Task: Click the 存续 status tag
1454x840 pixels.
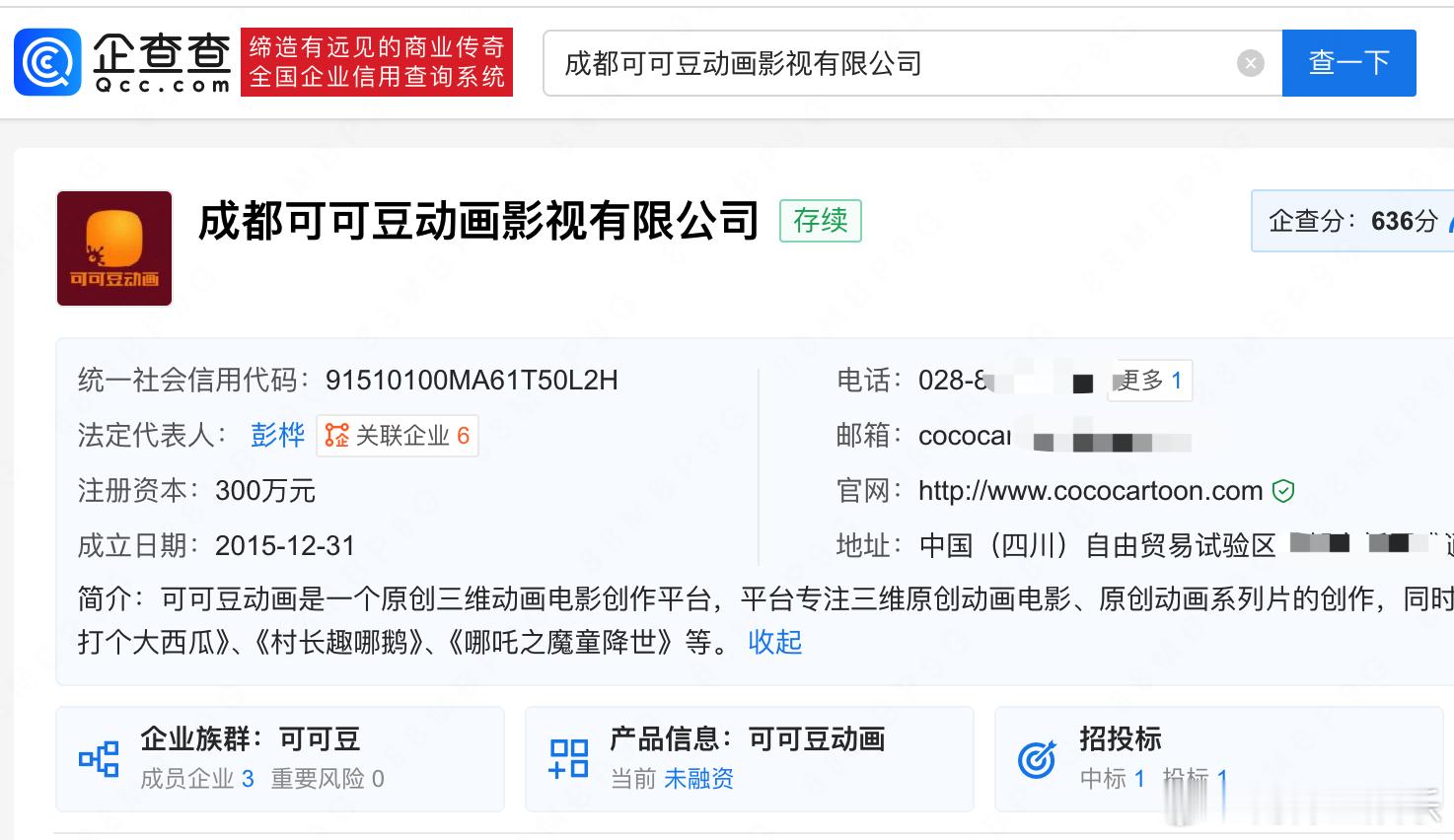Action: (x=821, y=221)
